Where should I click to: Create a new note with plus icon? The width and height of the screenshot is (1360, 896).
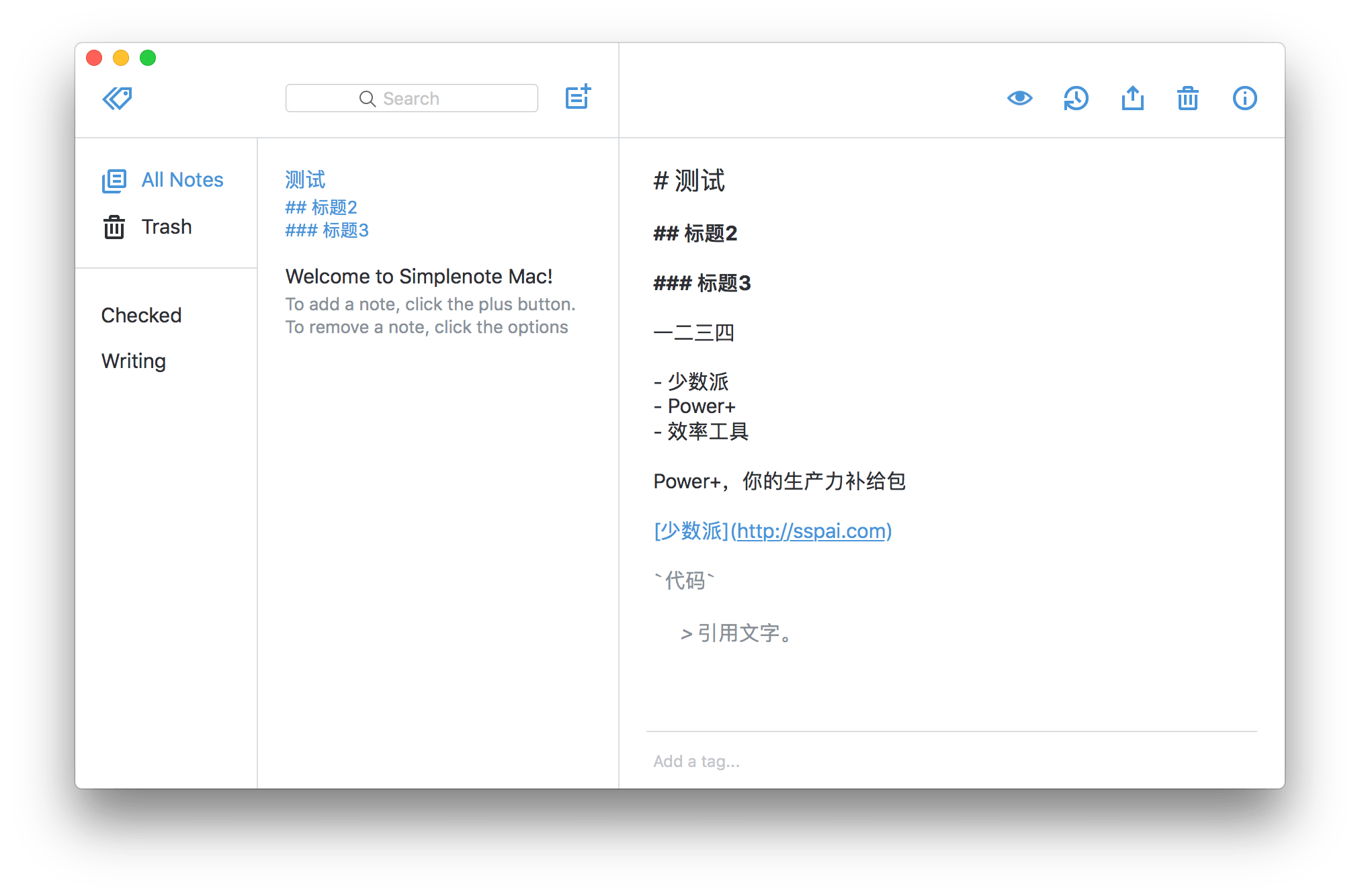577,97
